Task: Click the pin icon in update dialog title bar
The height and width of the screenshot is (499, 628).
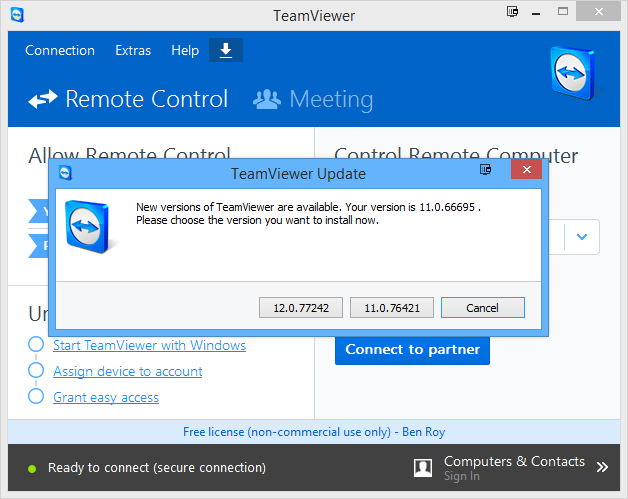Action: click(x=486, y=172)
